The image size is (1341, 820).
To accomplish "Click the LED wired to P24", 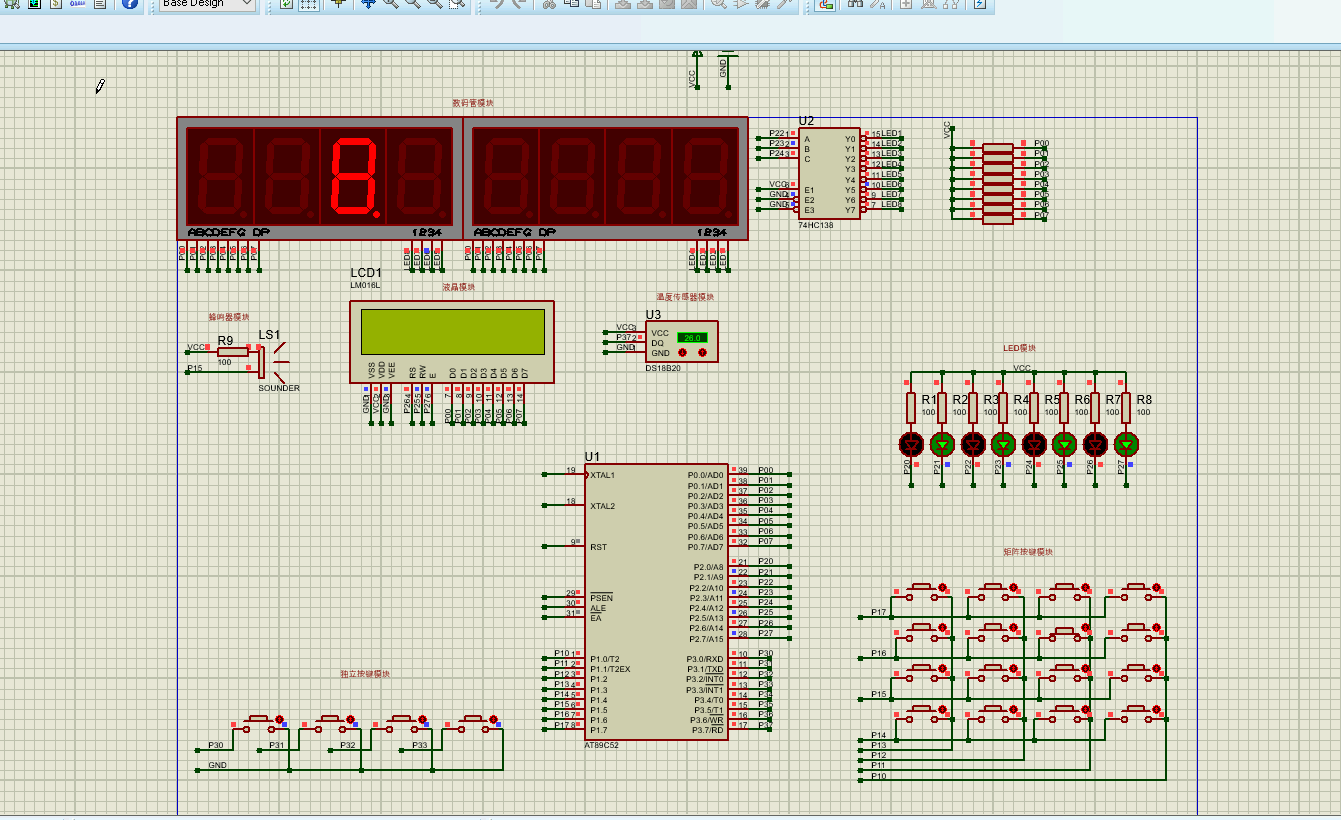I will [x=1034, y=443].
